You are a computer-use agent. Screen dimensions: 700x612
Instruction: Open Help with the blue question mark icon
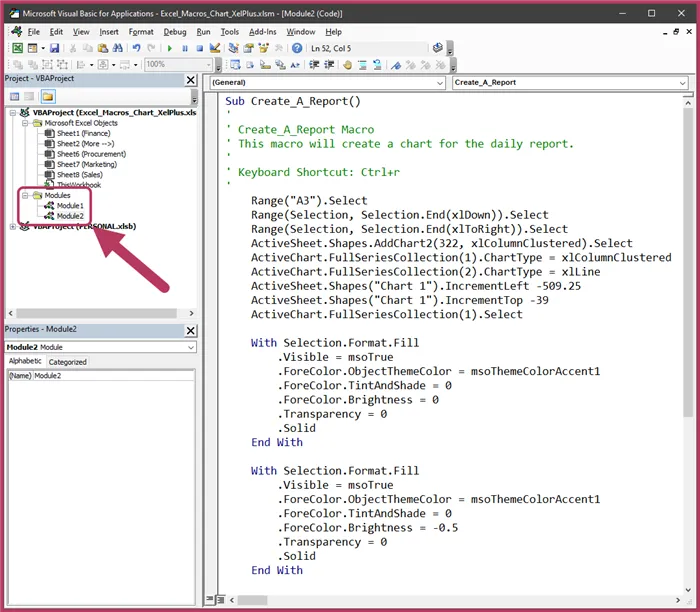(297, 48)
